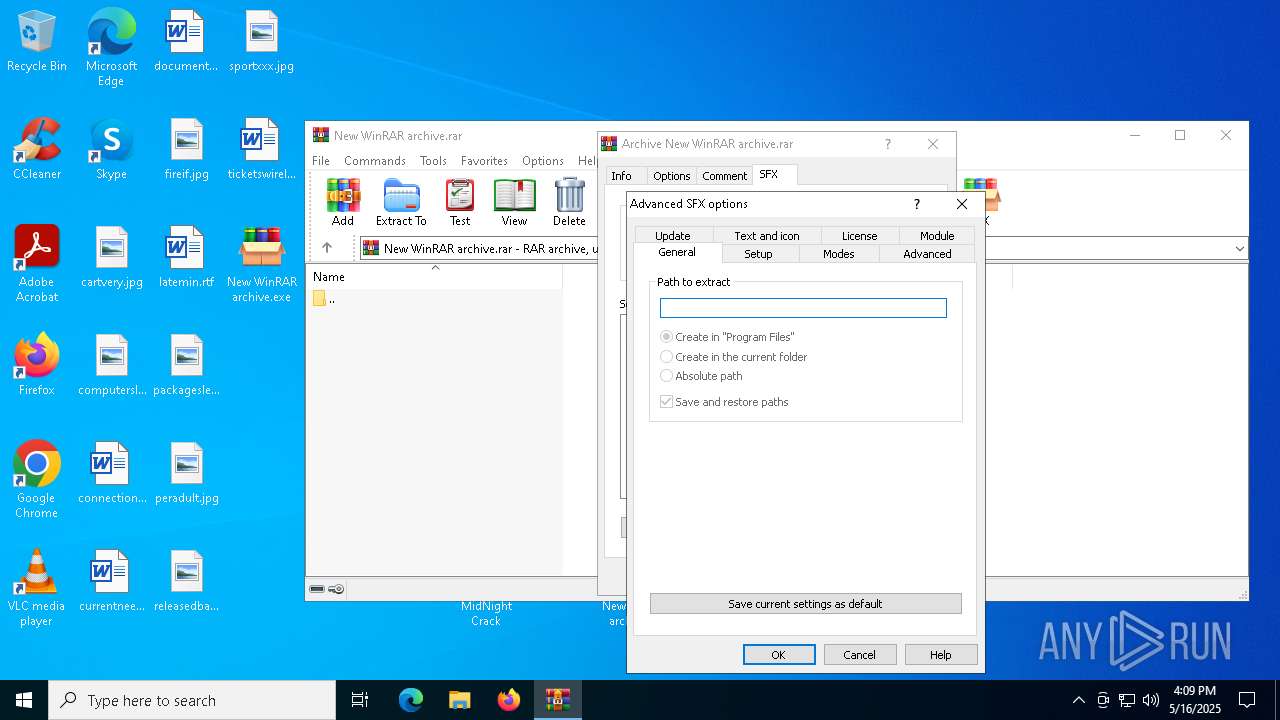Open the Info tab in Archive dialog

621,176
